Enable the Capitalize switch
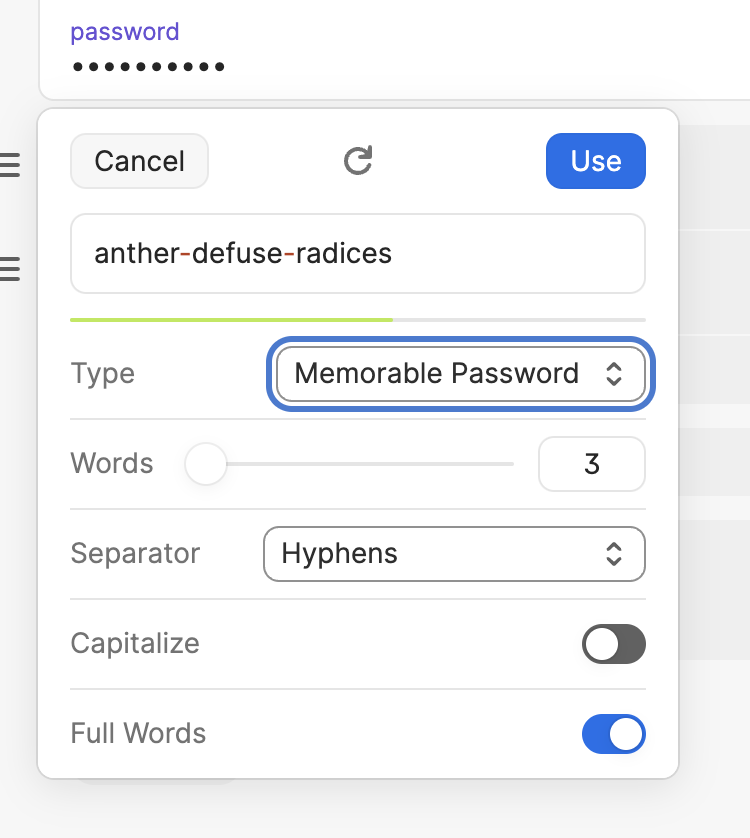This screenshot has height=838, width=750. [x=613, y=644]
